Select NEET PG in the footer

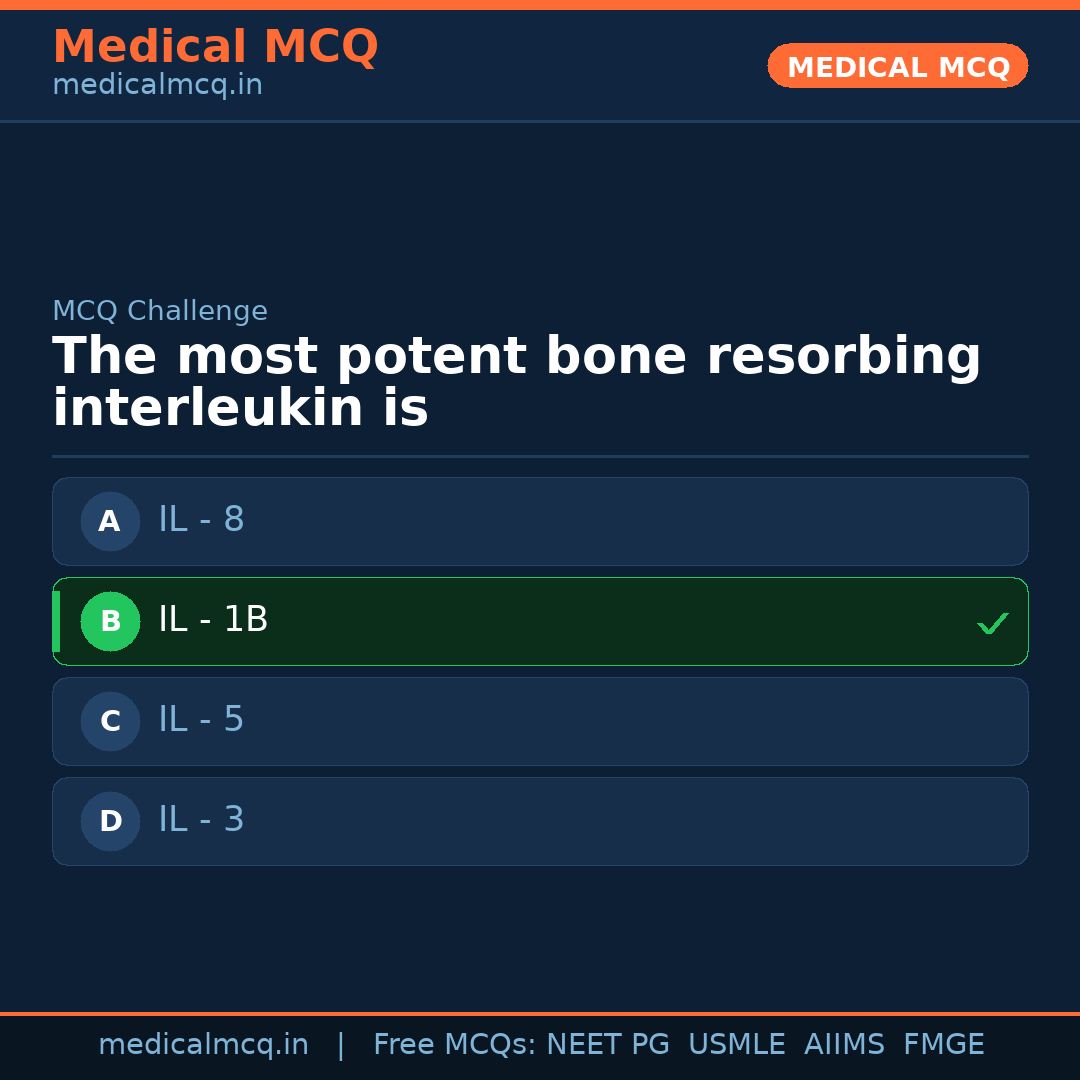tap(608, 1045)
